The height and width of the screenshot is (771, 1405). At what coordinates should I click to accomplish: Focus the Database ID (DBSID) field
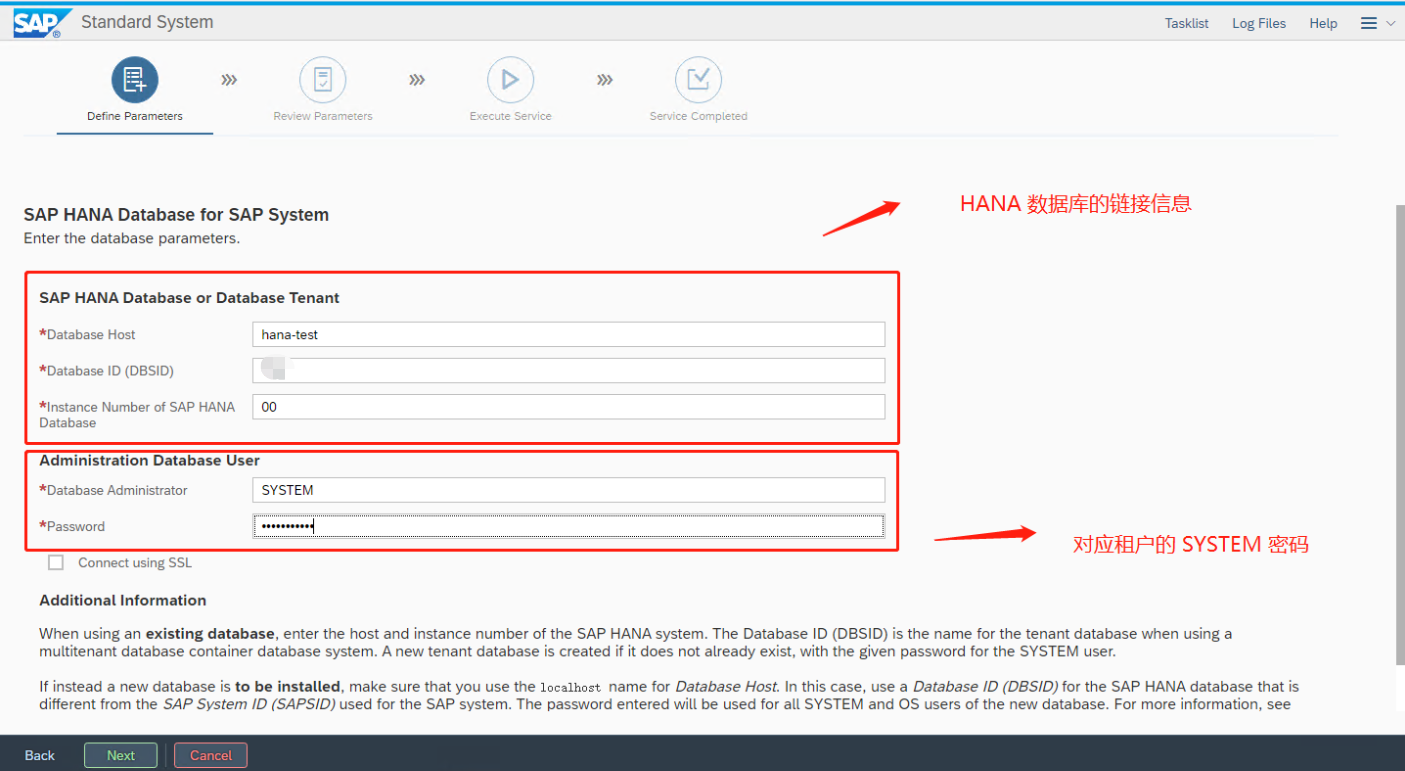568,371
